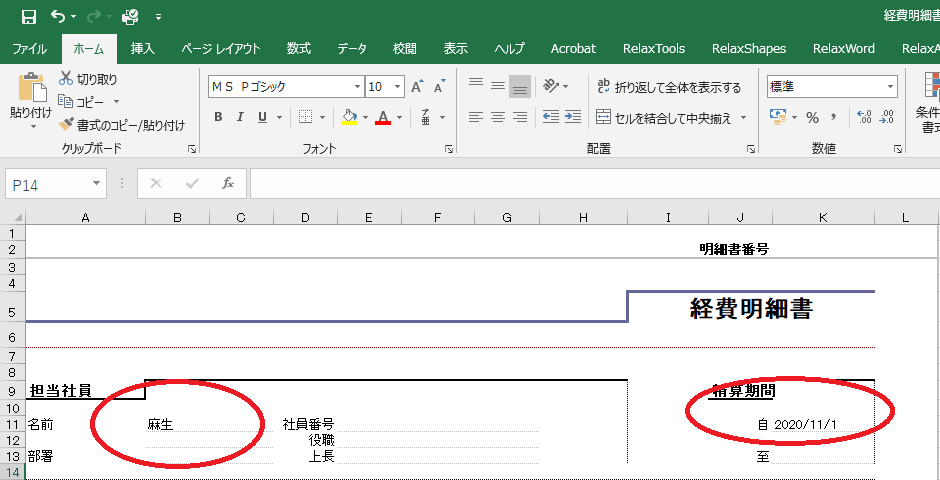This screenshot has width=940, height=480.
Task: Click the Insert Function fx icon
Action: point(228,183)
